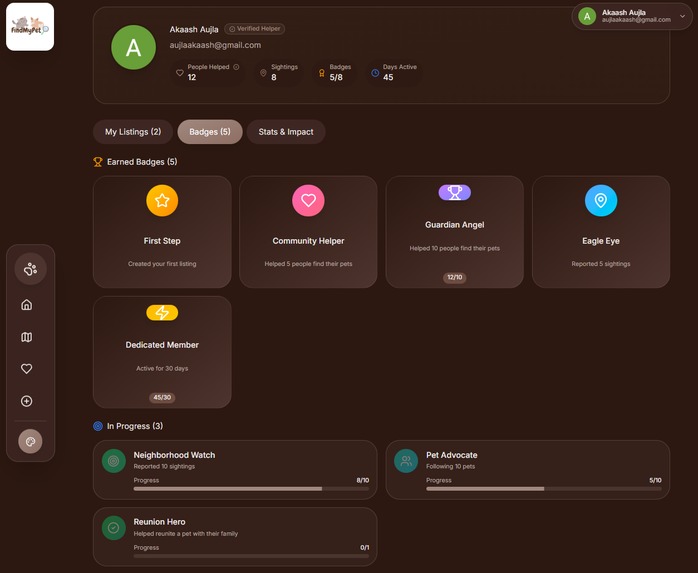Click the First Step badge title
The height and width of the screenshot is (573, 698).
(x=162, y=241)
